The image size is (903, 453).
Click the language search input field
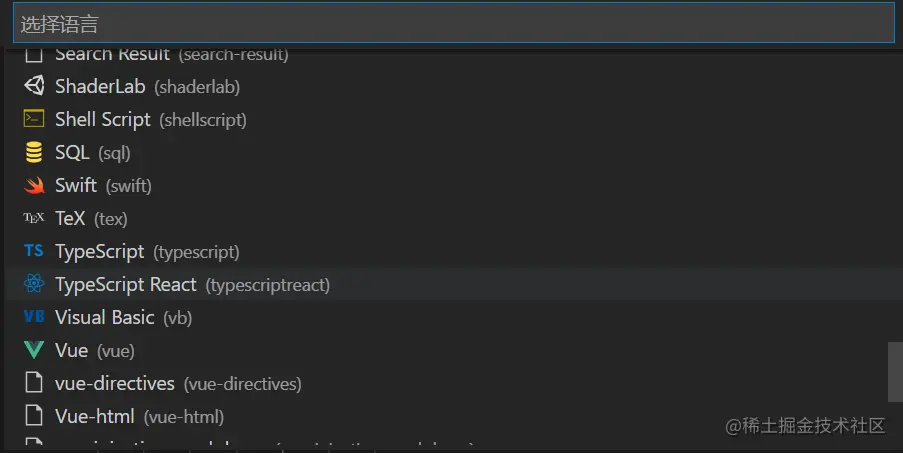click(450, 23)
